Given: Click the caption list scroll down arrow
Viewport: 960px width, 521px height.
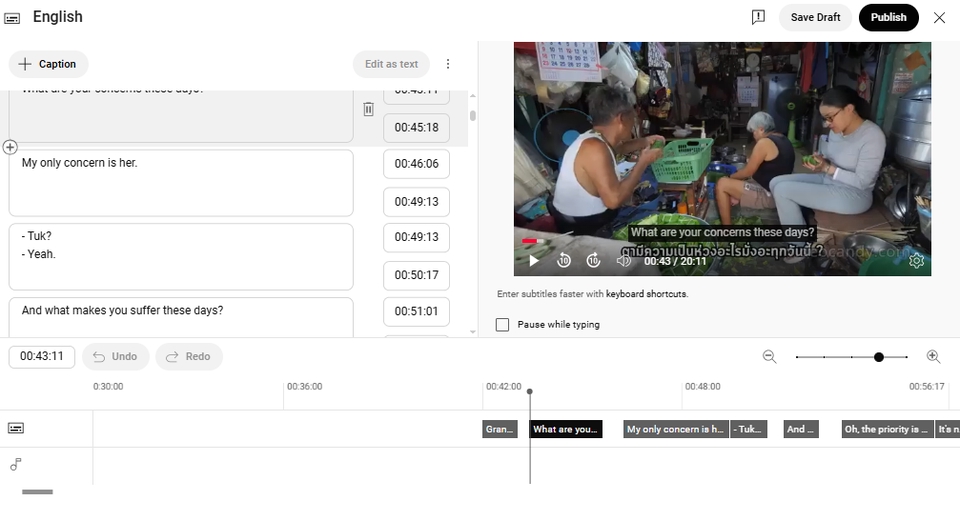Looking at the screenshot, I should 473,332.
